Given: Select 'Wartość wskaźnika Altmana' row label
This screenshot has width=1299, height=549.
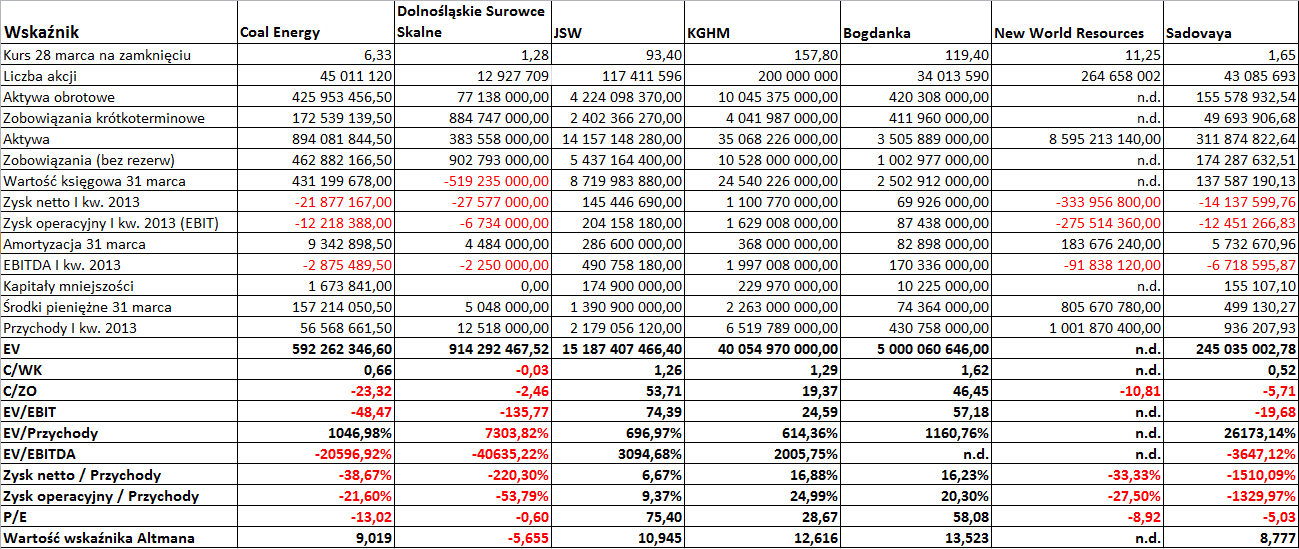Looking at the screenshot, I should tap(99, 538).
